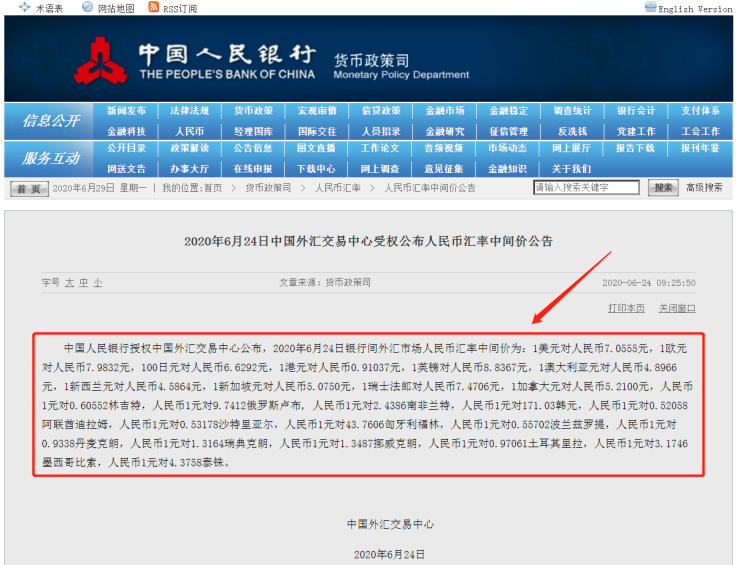Open the 人民币 menu item
This screenshot has height=565, width=740.
[190, 131]
